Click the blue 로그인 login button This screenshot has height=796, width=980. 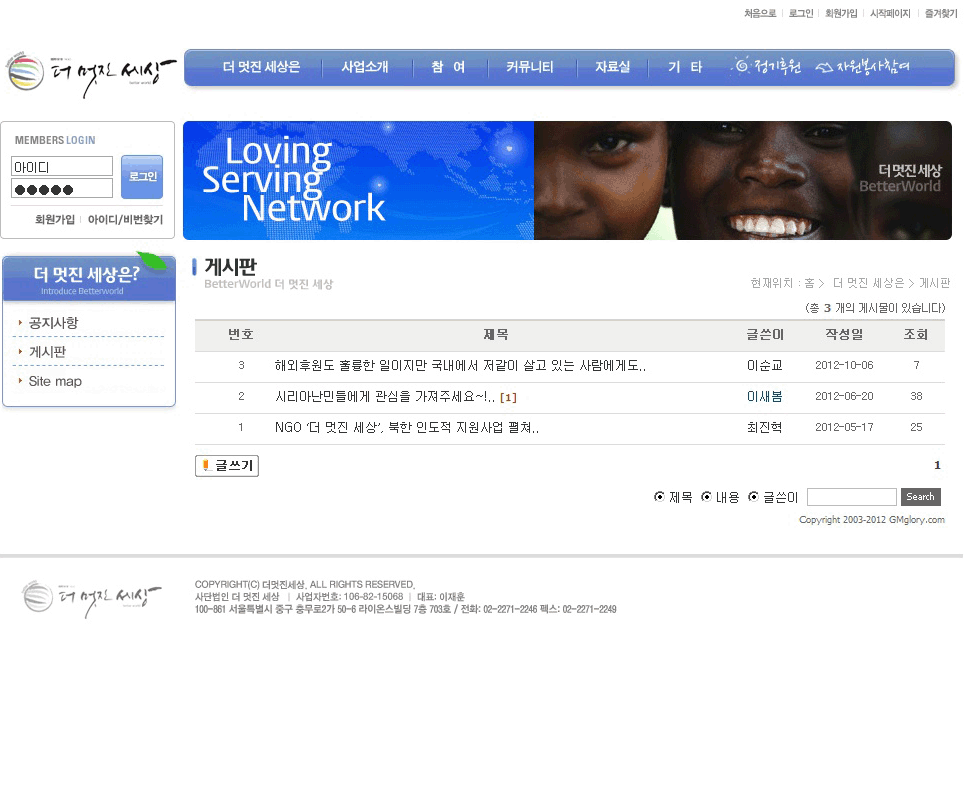pyautogui.click(x=142, y=177)
